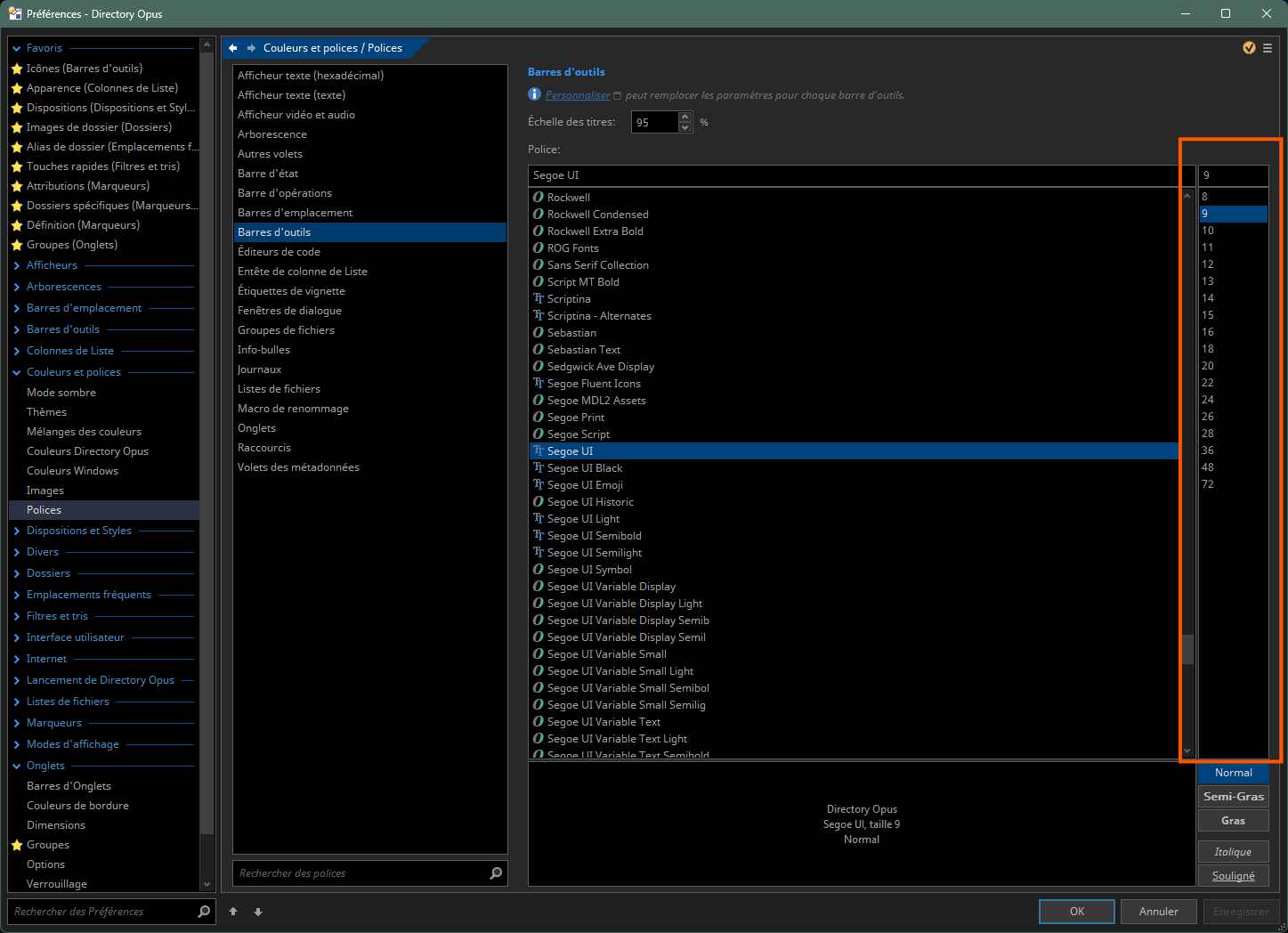The width and height of the screenshot is (1288, 933).
Task: Toggle the Souligné style button
Action: [1233, 876]
